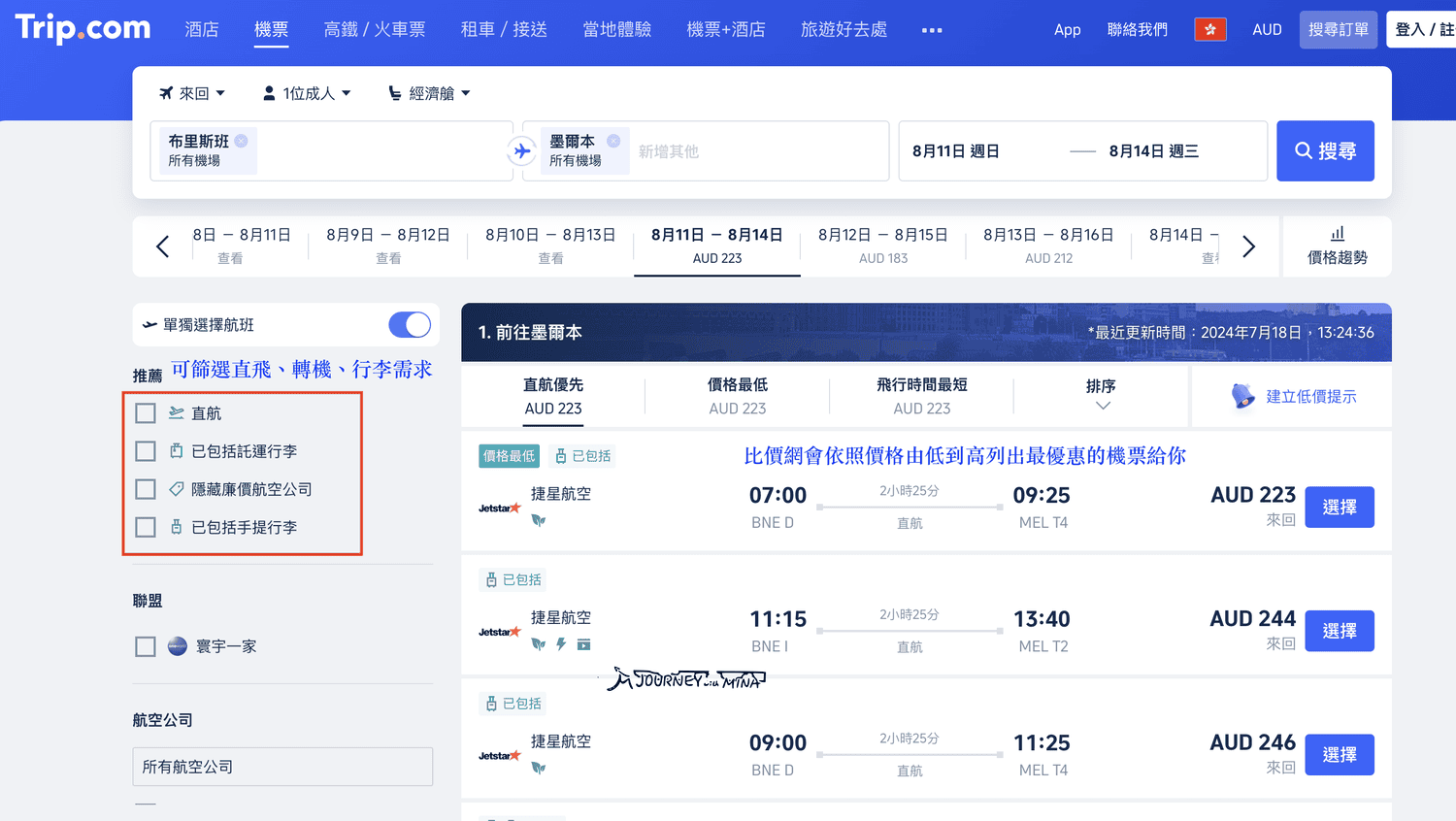1456x821 pixels.
Task: Select the 價格最低 AUD 223 sort tab
Action: 738,396
